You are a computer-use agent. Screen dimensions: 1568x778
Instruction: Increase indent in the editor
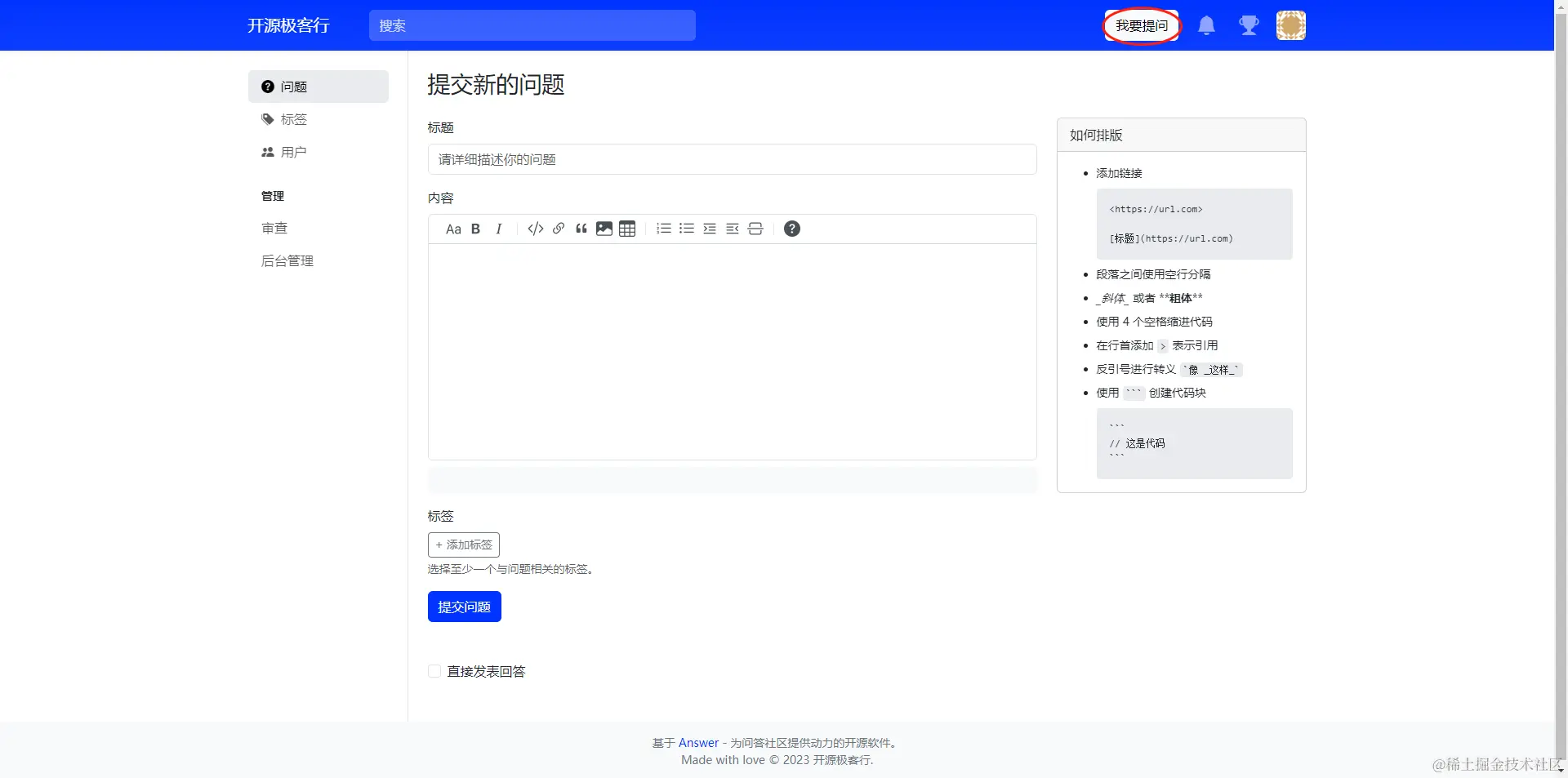coord(710,229)
